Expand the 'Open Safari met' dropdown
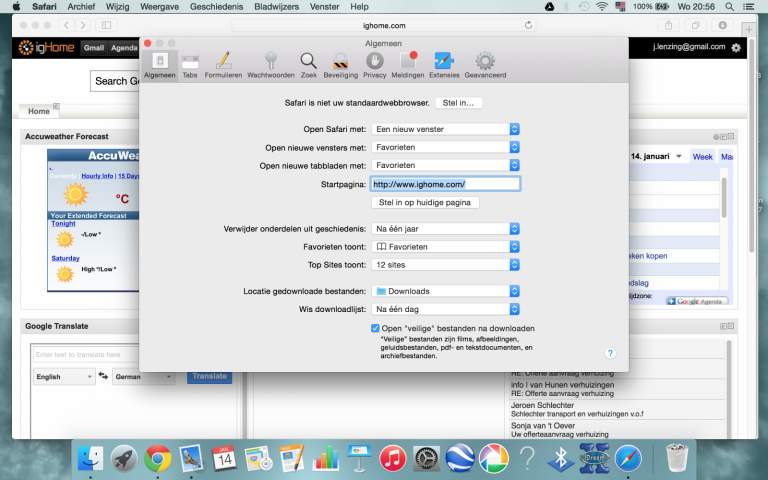Viewport: 768px width, 480px height. click(445, 129)
